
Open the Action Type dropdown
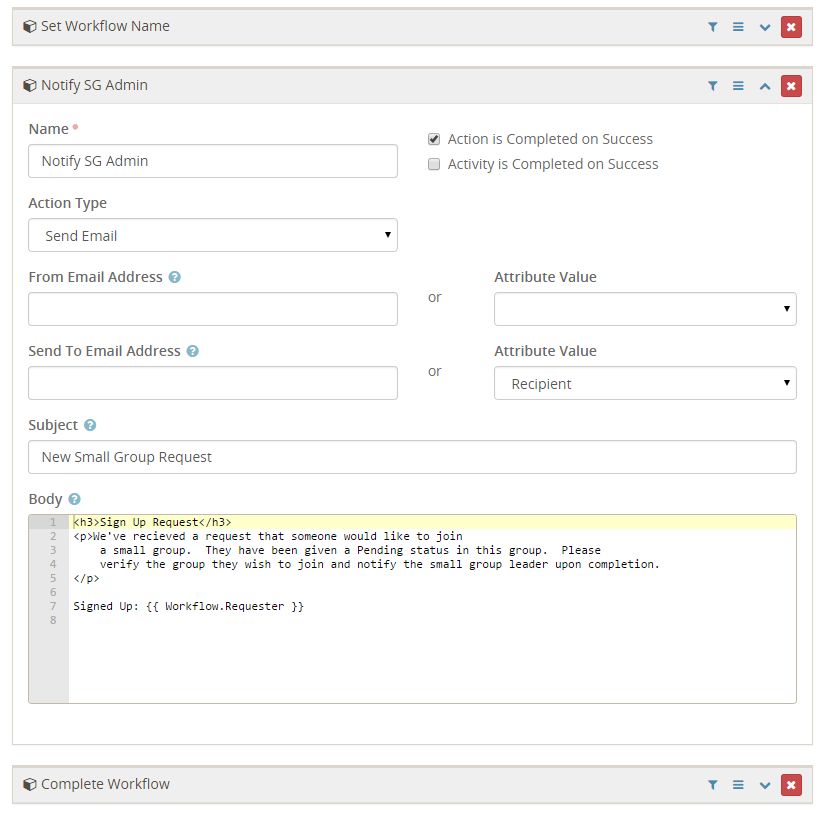pos(213,235)
